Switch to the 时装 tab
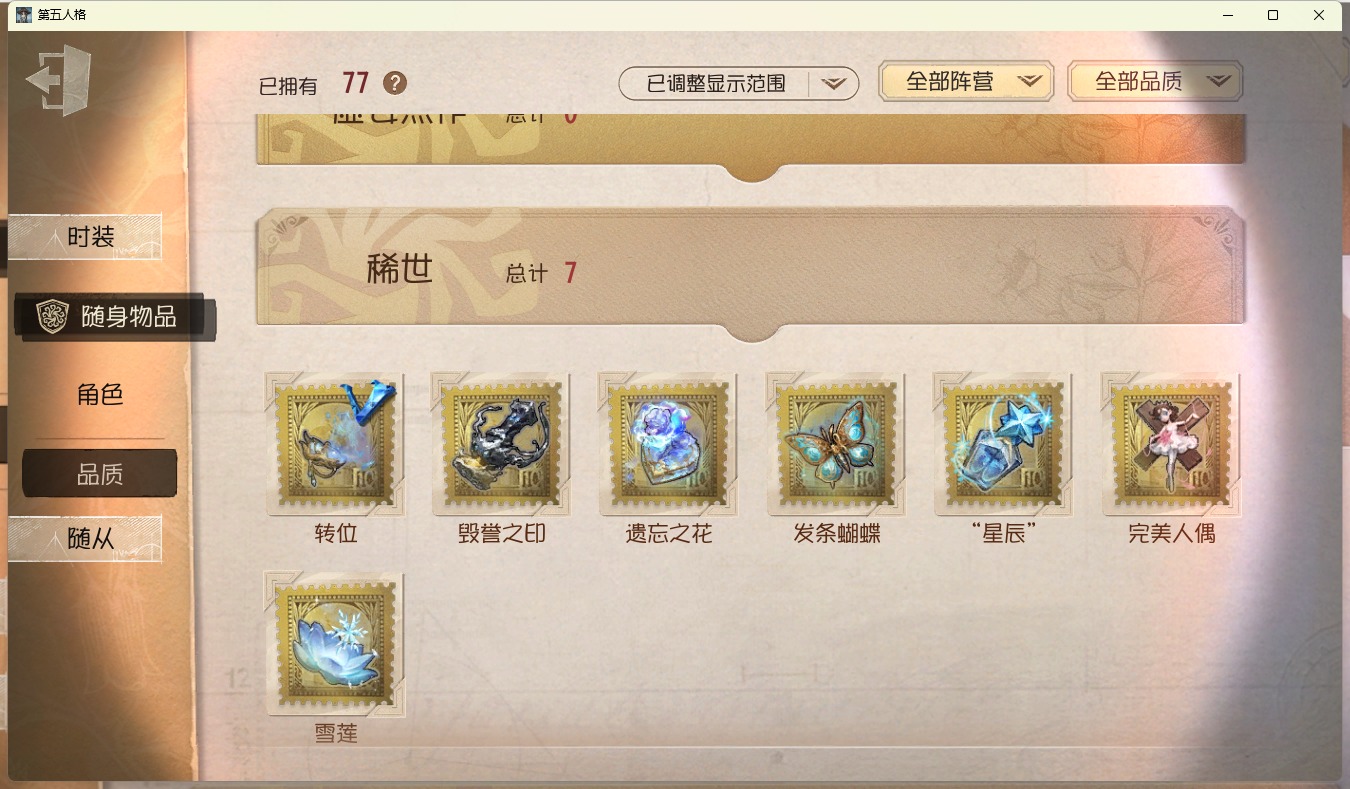Image resolution: width=1350 pixels, height=789 pixels. click(x=85, y=237)
